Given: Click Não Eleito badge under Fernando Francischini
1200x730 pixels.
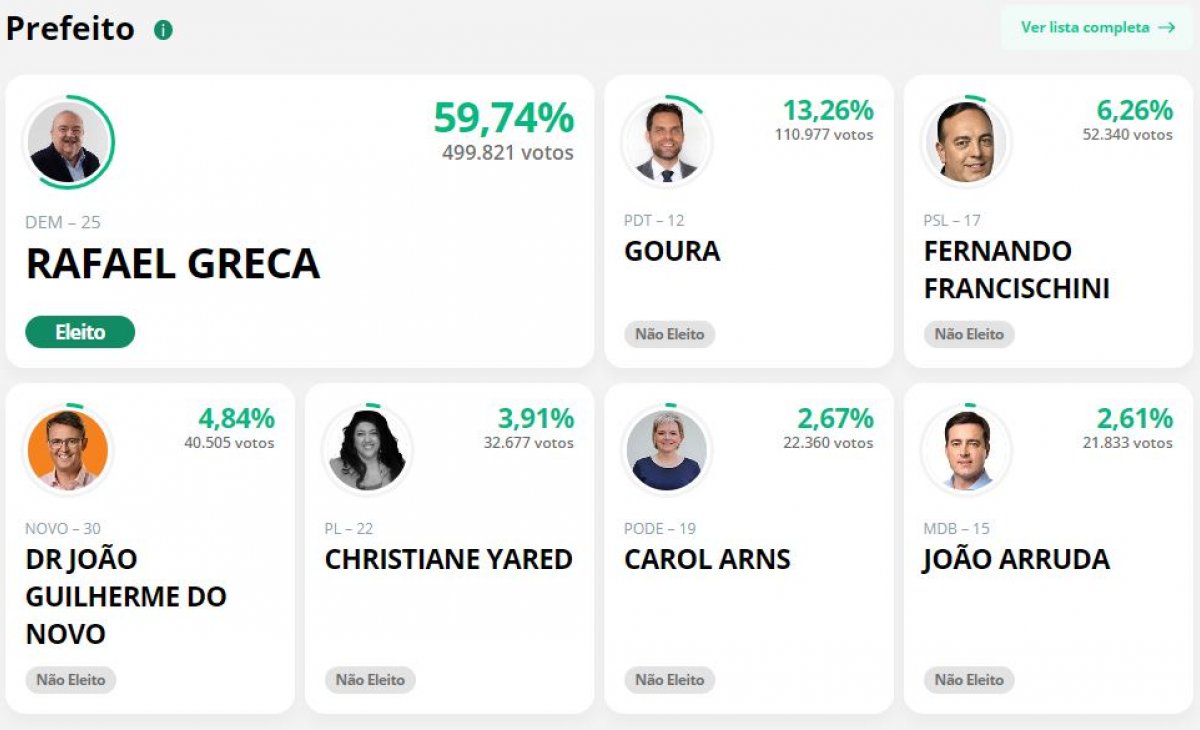Looking at the screenshot, I should coord(969,334).
